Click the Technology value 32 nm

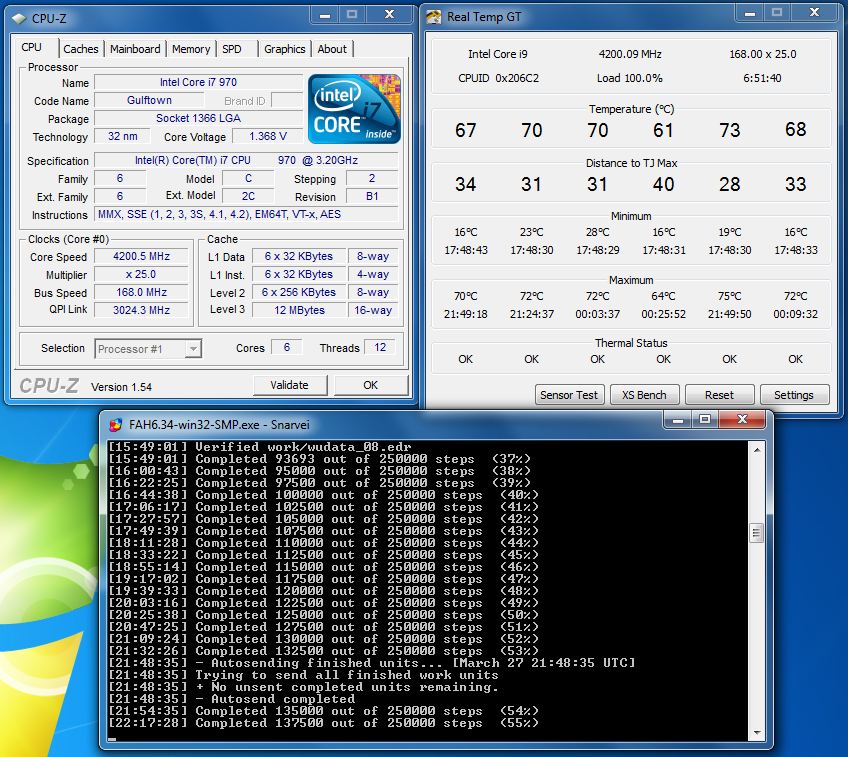122,136
